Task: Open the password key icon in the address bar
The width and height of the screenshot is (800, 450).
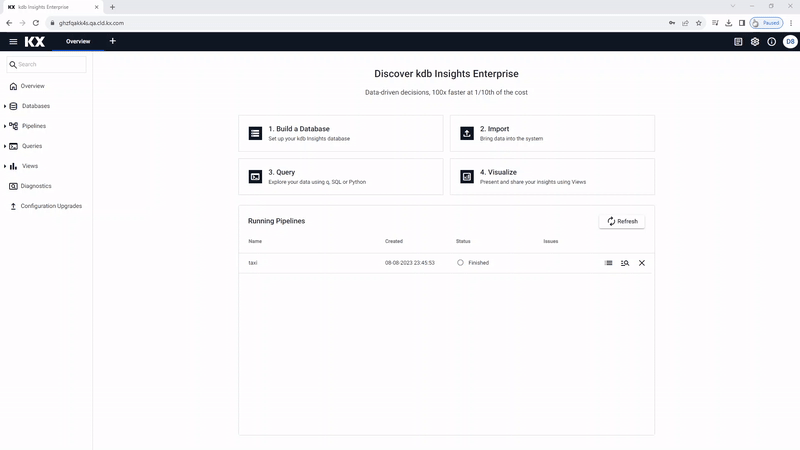Action: [x=672, y=23]
